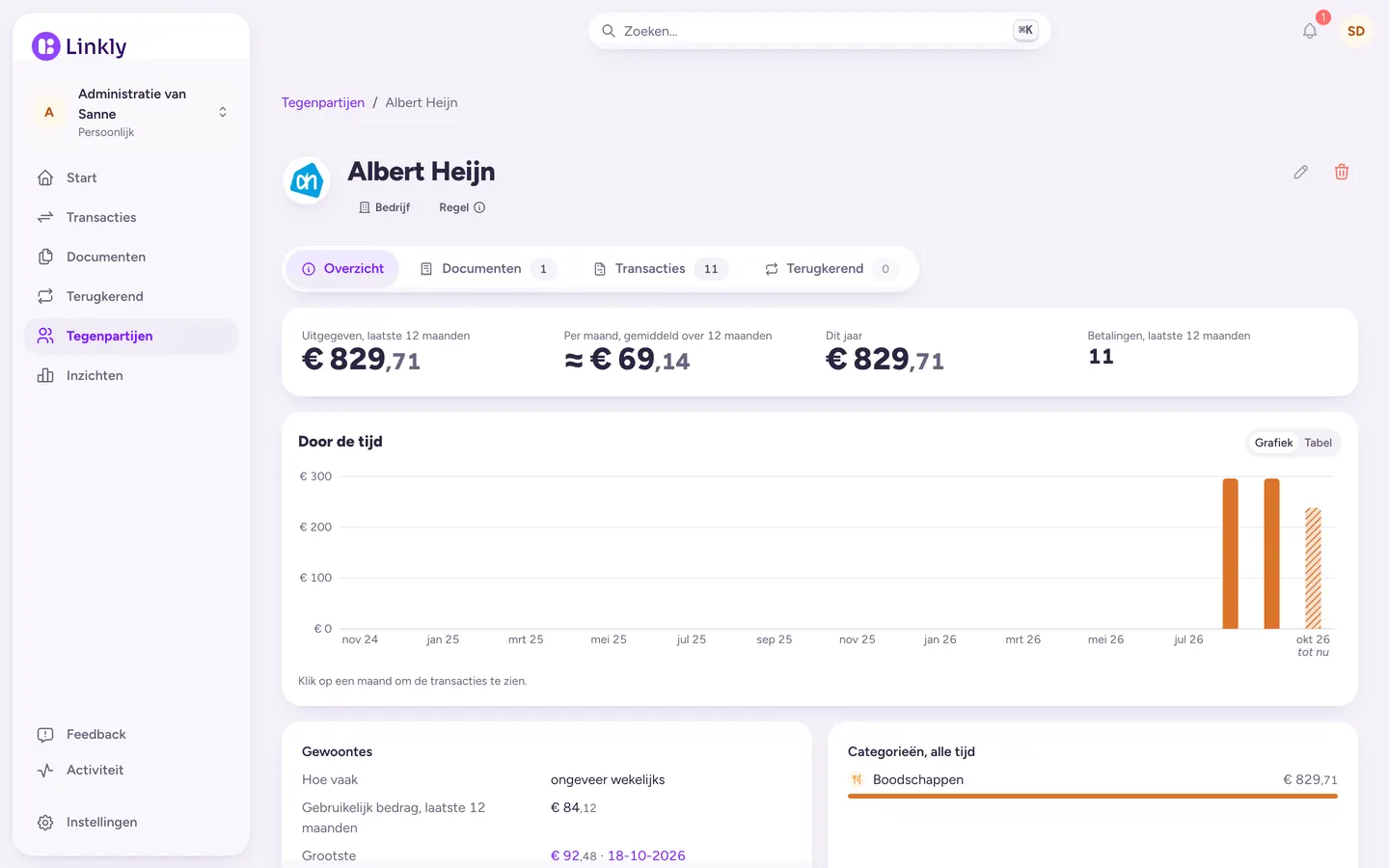Click the ongeveer wekelijks value

[x=608, y=779]
